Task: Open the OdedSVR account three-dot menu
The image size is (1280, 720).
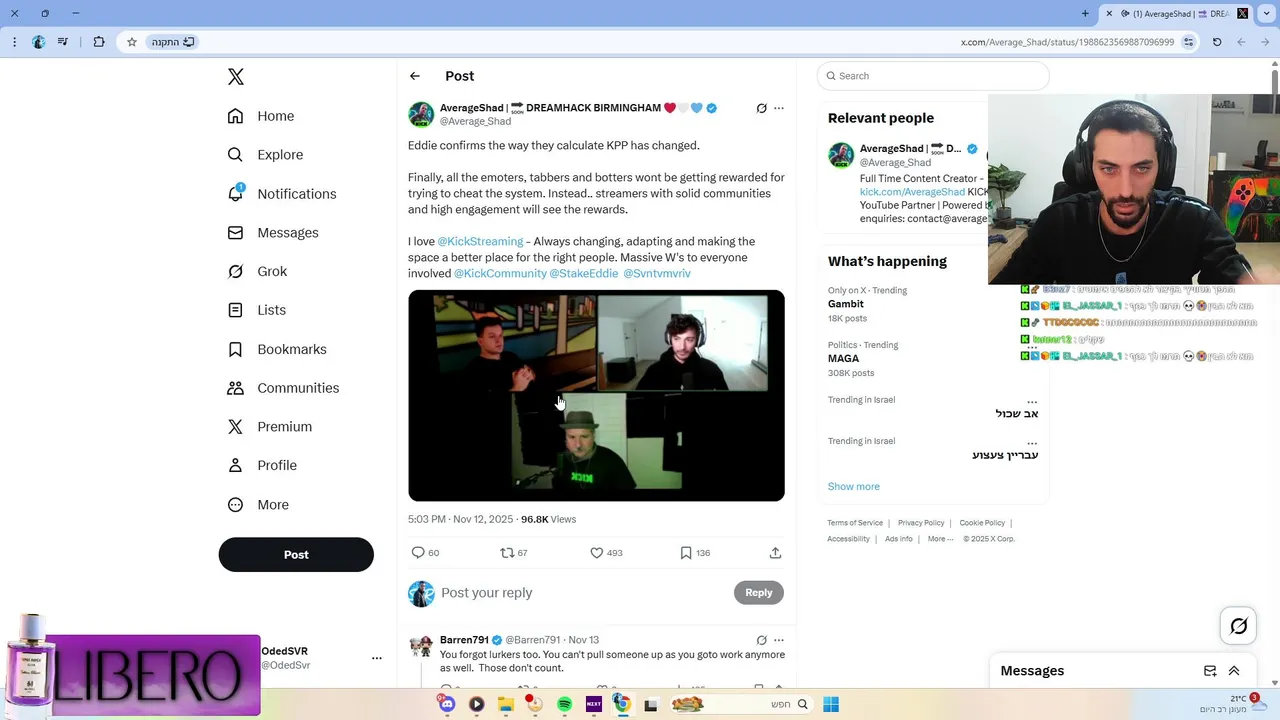Action: [x=377, y=658]
